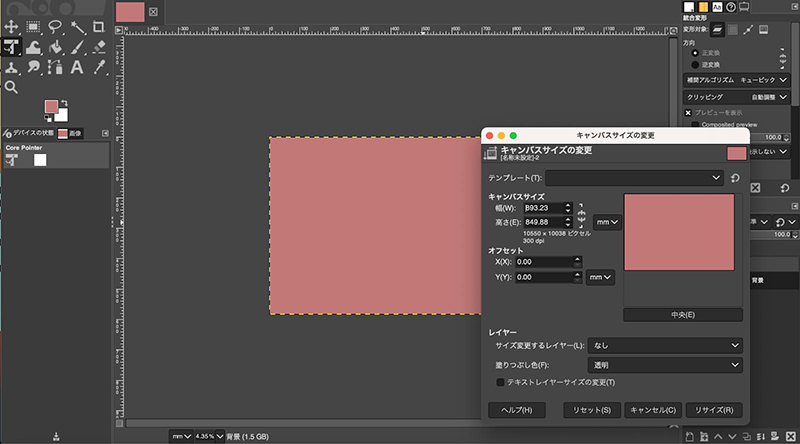Image resolution: width=800 pixels, height=444 pixels.
Task: Switch to the 画像 tab
Action: tap(70, 134)
